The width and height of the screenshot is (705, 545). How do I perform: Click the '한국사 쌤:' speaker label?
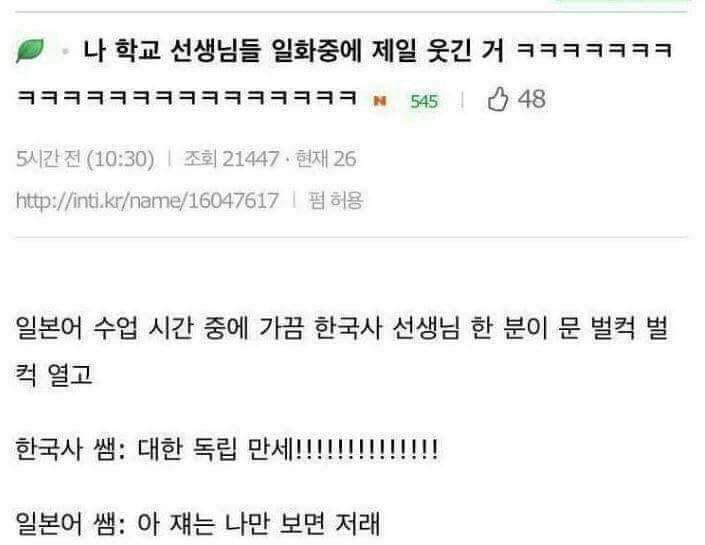(x=71, y=449)
